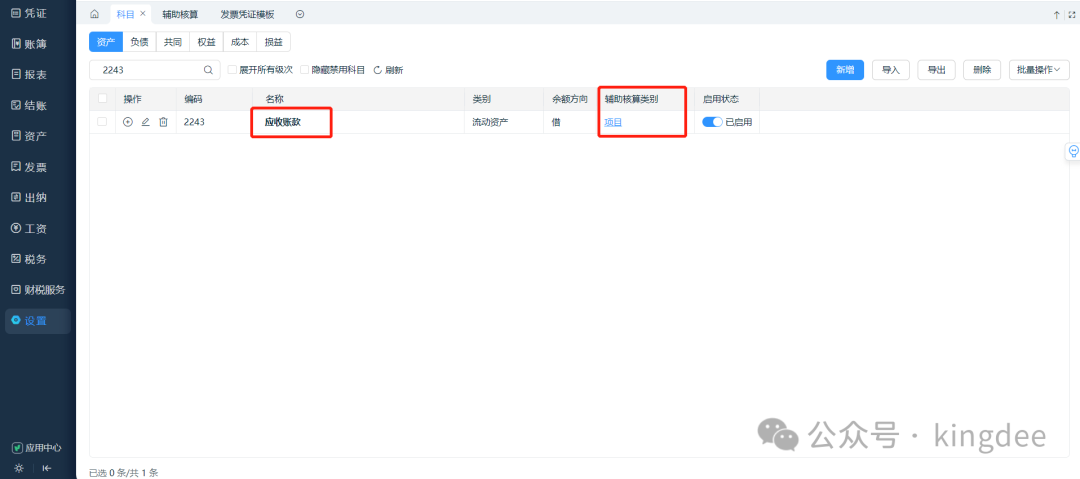
Task: Select the 损益 category tab
Action: (273, 42)
